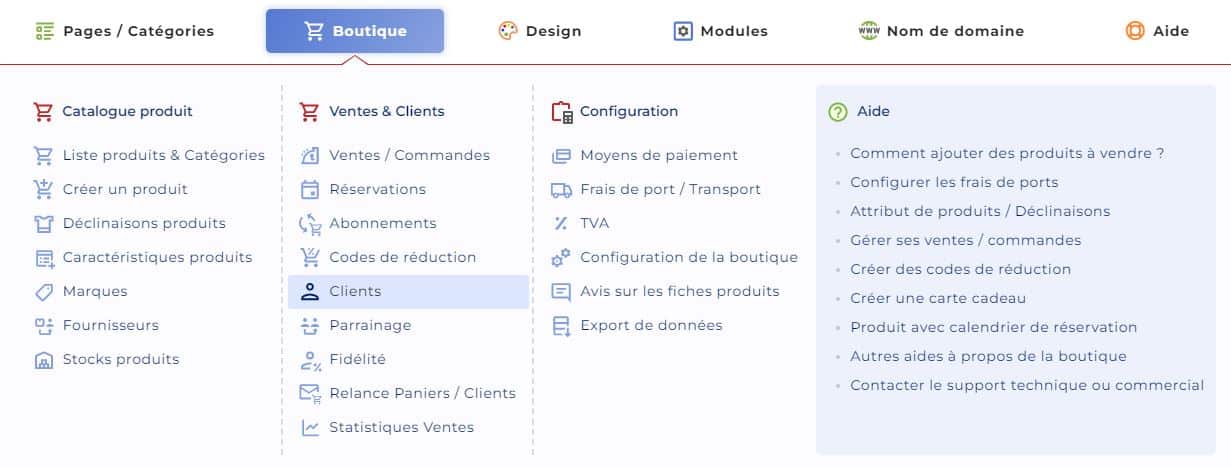Viewport: 1231px width, 468px height.
Task: Click the tag icon next to Marques
Action: 43,291
